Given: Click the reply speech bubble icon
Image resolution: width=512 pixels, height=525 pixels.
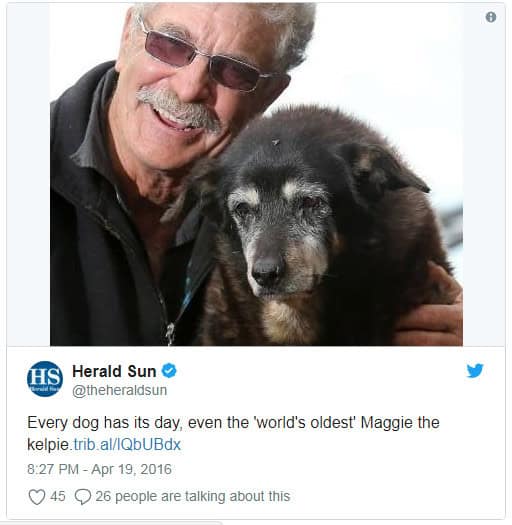Looking at the screenshot, I should [83, 497].
